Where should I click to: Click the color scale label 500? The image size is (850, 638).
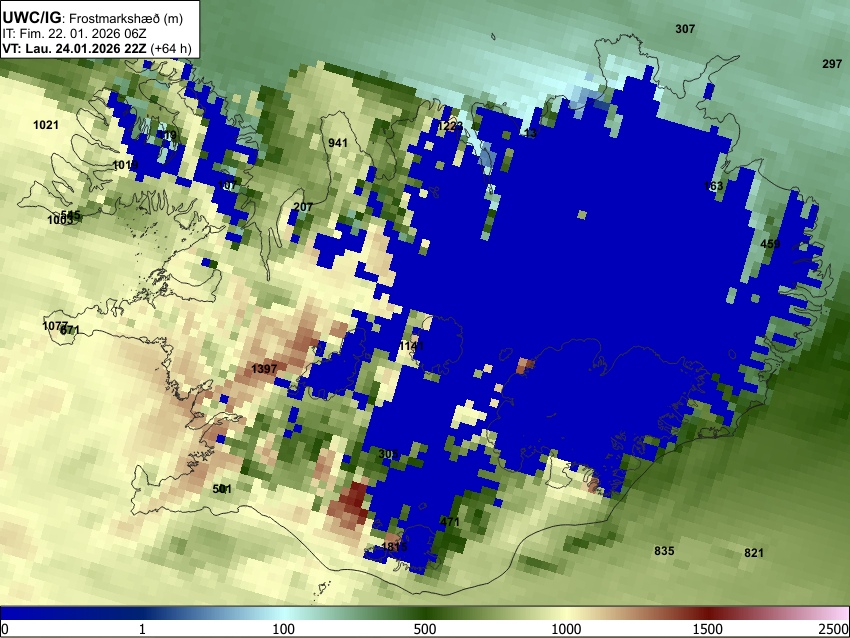[424, 629]
